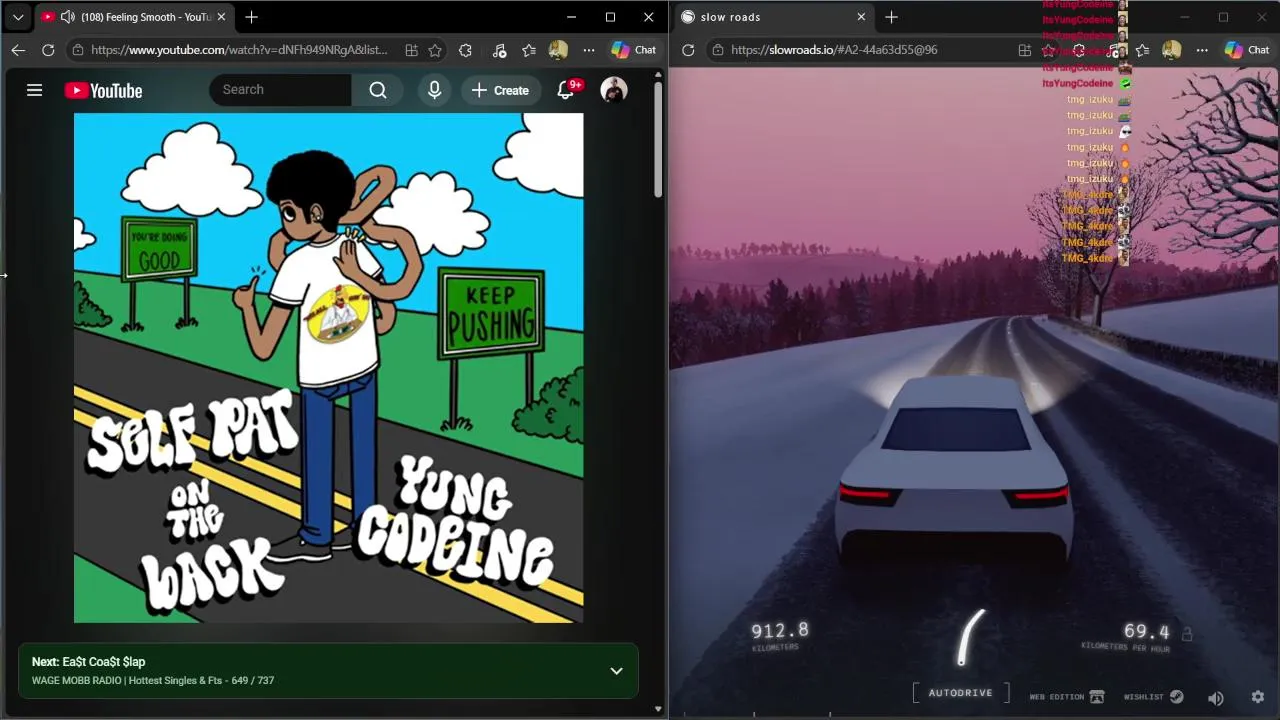The height and width of the screenshot is (720, 1280).
Task: Focus the YouTube Search input field
Action: [281, 90]
